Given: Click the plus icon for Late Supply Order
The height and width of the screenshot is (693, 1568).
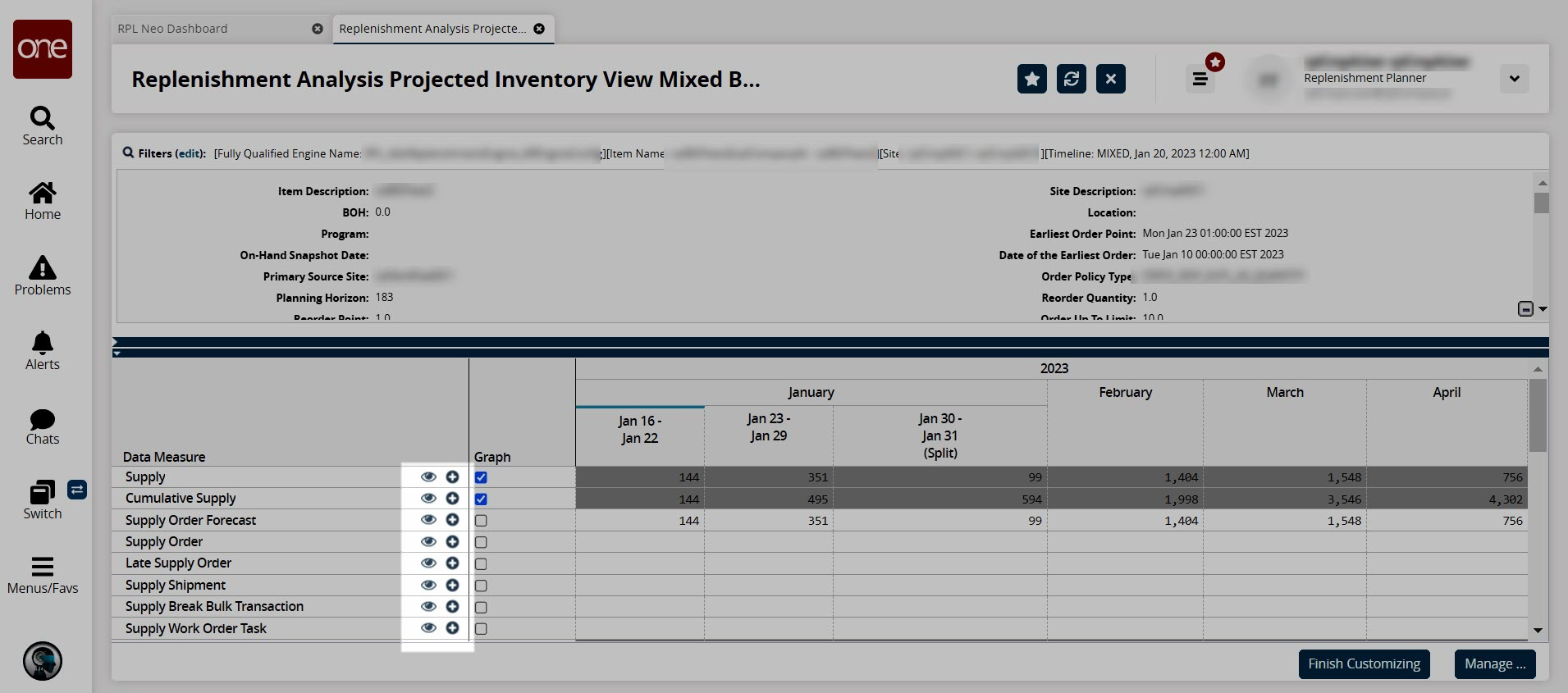Looking at the screenshot, I should pyautogui.click(x=452, y=563).
